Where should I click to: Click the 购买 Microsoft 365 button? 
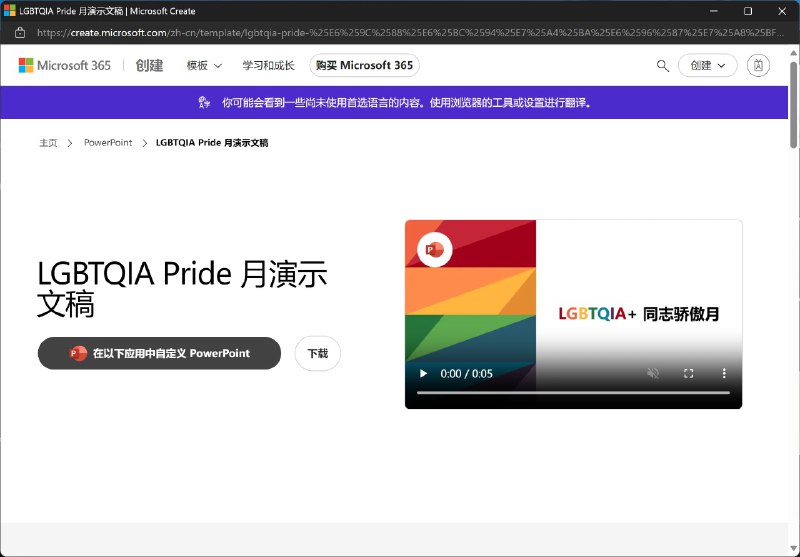pyautogui.click(x=364, y=66)
